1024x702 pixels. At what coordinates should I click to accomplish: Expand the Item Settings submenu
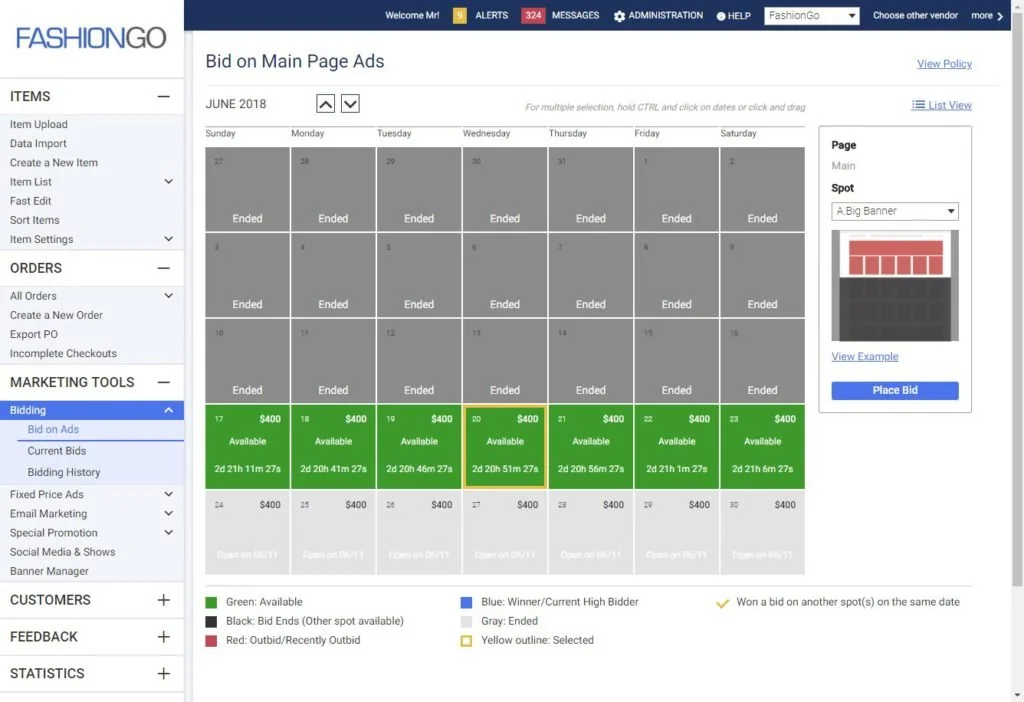[x=168, y=239]
